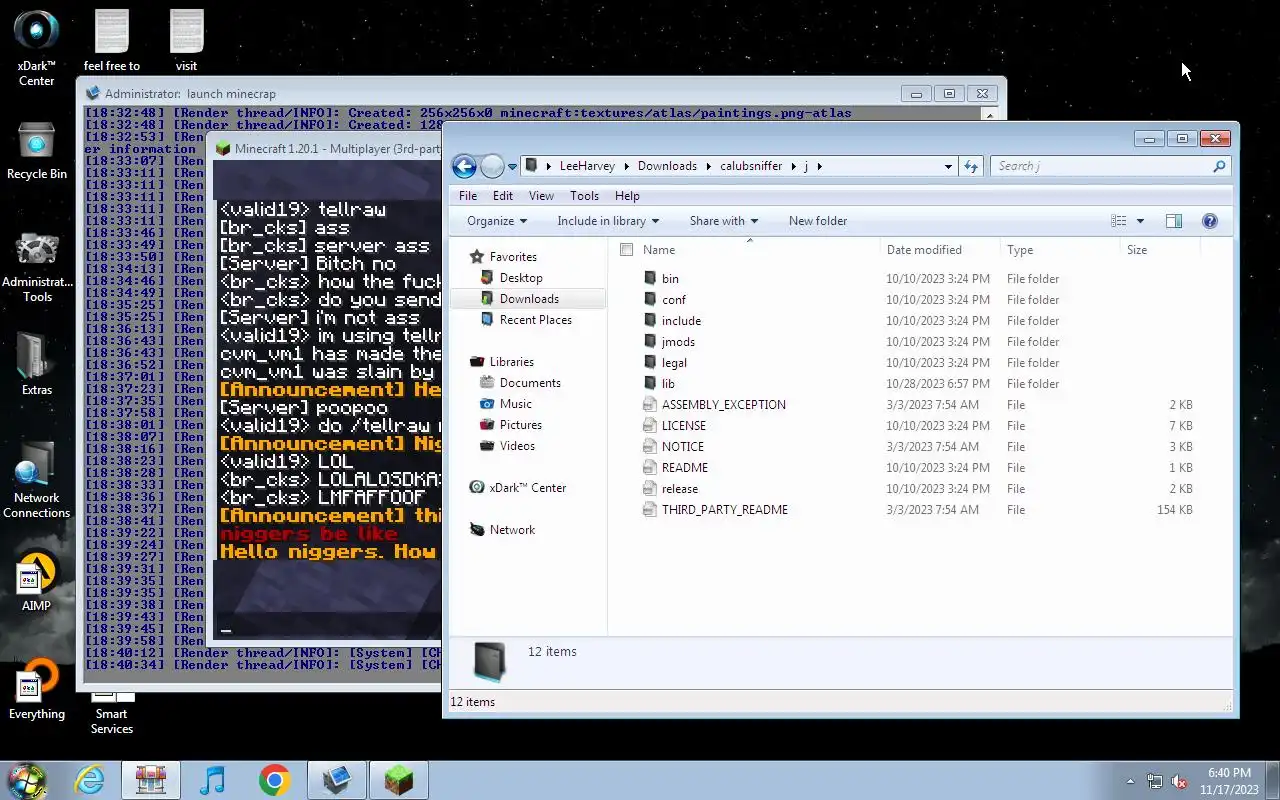Screen dimensions: 1280x800
Task: Expand the address bar history dropdown
Action: [948, 166]
